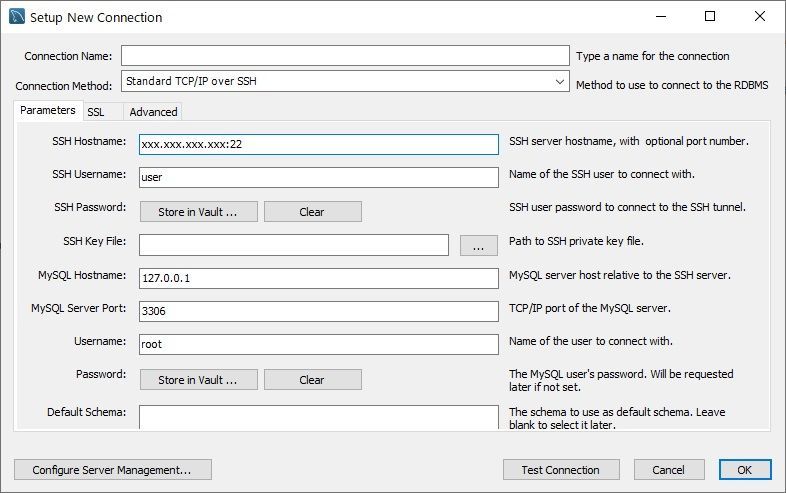This screenshot has width=786, height=493.
Task: Clear the stored MySQL Password
Action: pyautogui.click(x=312, y=380)
